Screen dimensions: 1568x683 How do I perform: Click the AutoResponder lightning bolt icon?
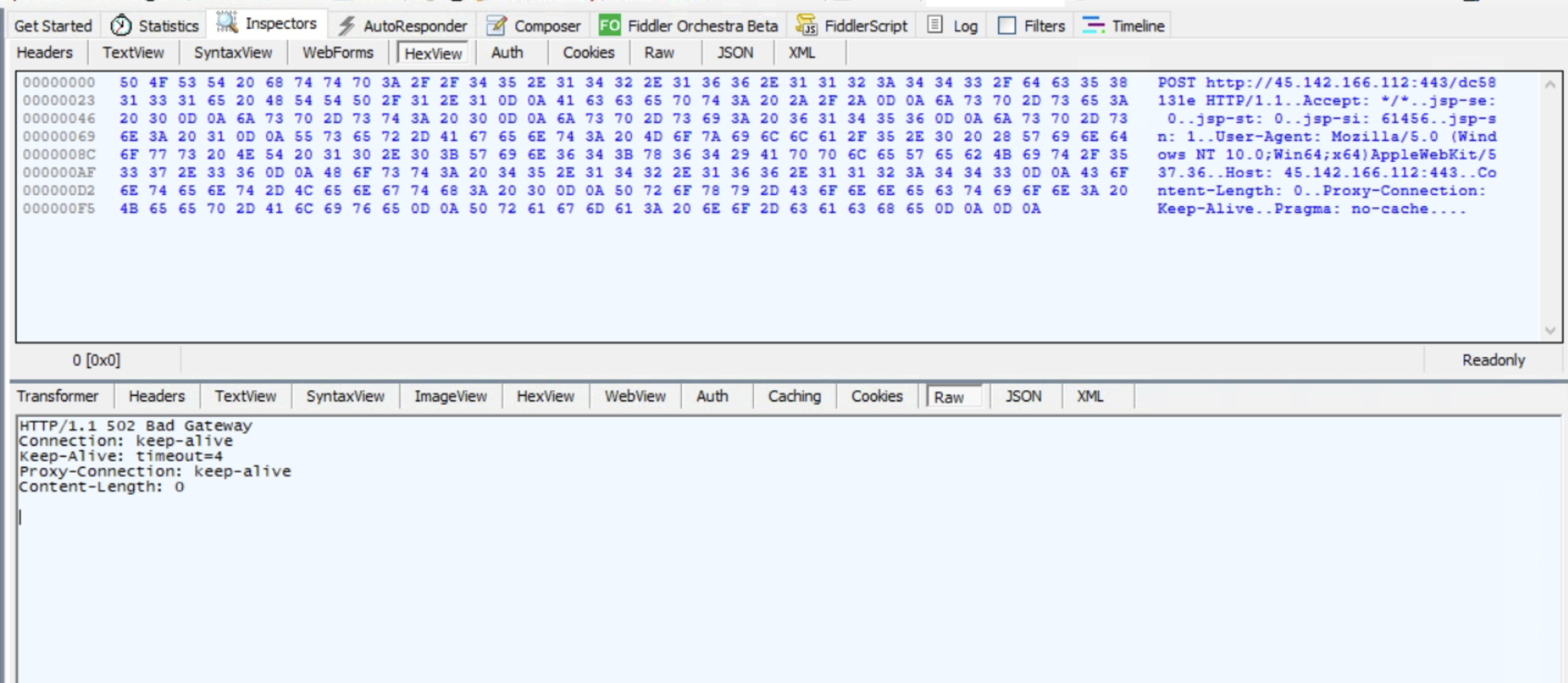click(347, 26)
